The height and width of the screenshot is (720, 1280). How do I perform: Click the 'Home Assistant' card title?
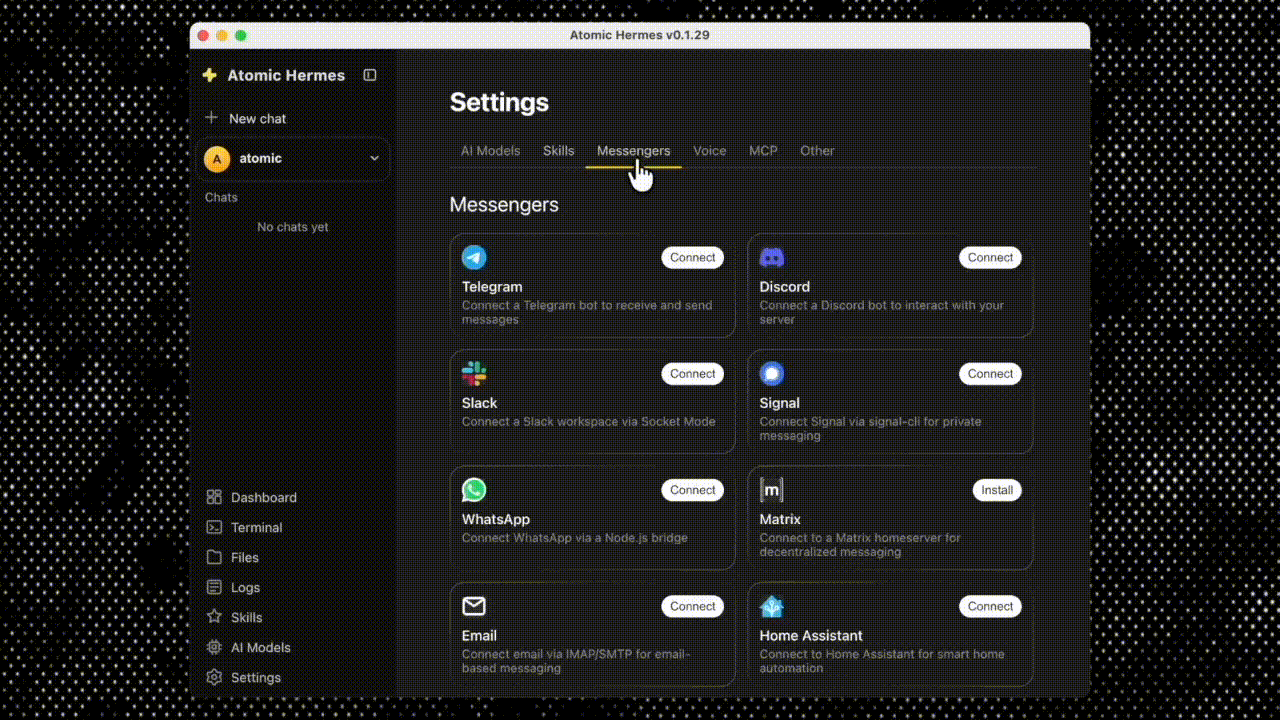click(811, 635)
